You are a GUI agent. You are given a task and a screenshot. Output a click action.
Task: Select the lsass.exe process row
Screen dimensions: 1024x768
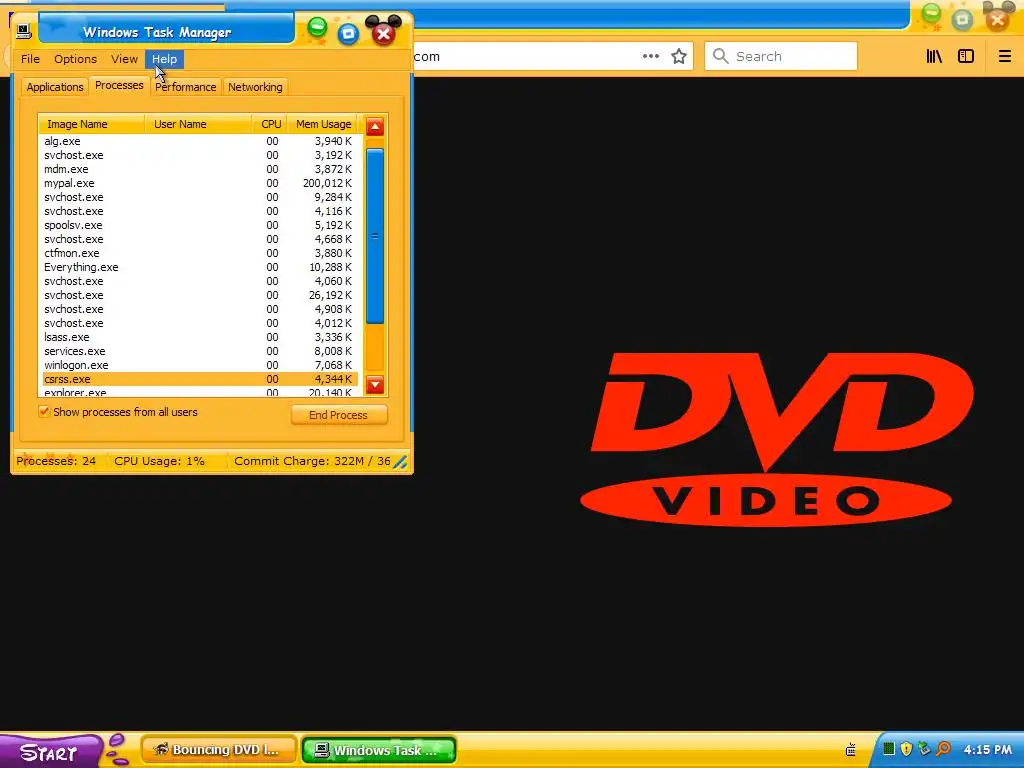coord(198,337)
